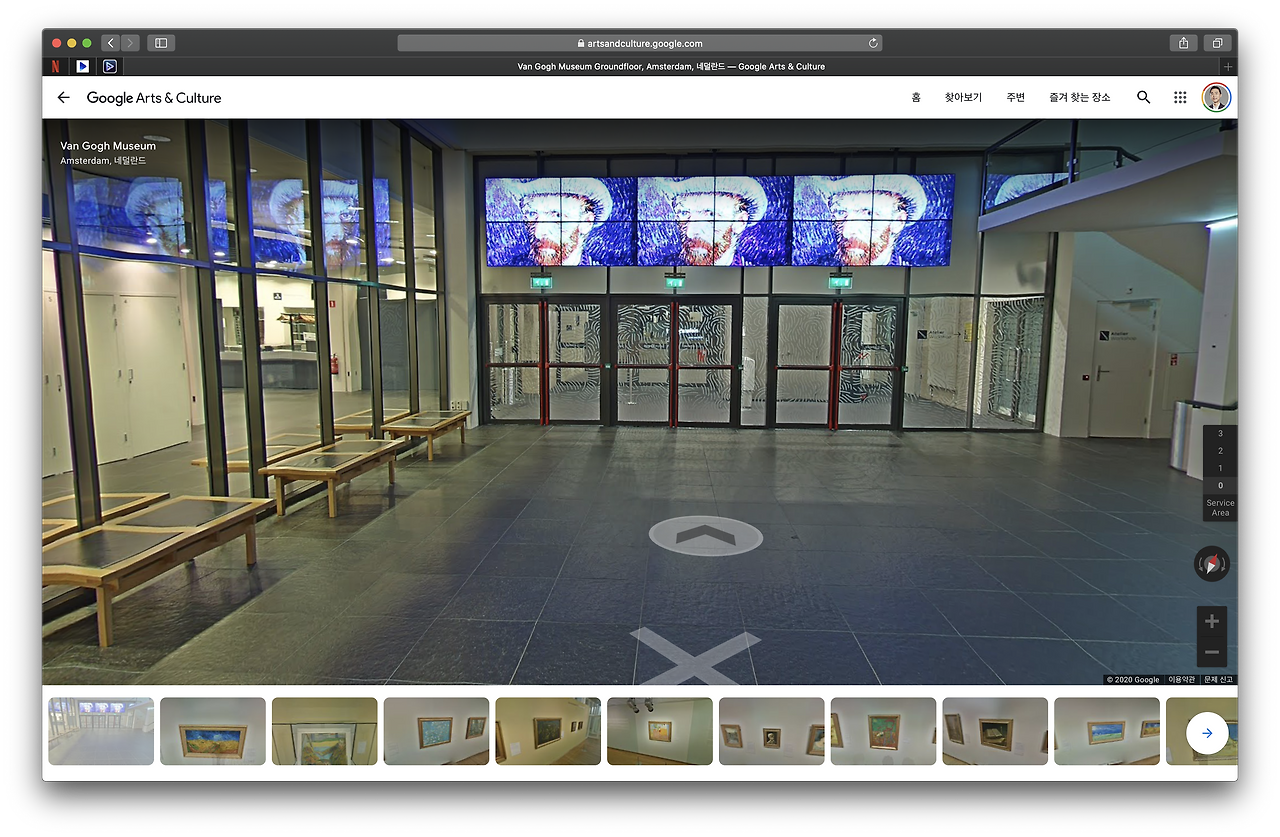Image resolution: width=1280 pixels, height=837 pixels.
Task: Add a new Safari tab
Action: click(x=1229, y=67)
